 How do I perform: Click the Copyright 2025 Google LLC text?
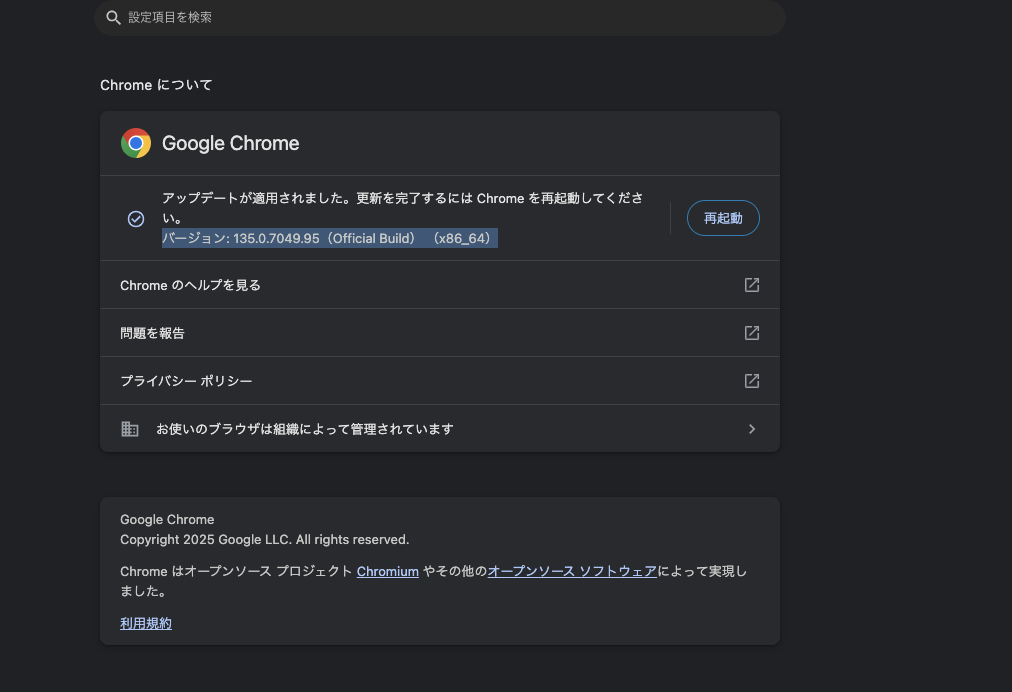coord(265,540)
